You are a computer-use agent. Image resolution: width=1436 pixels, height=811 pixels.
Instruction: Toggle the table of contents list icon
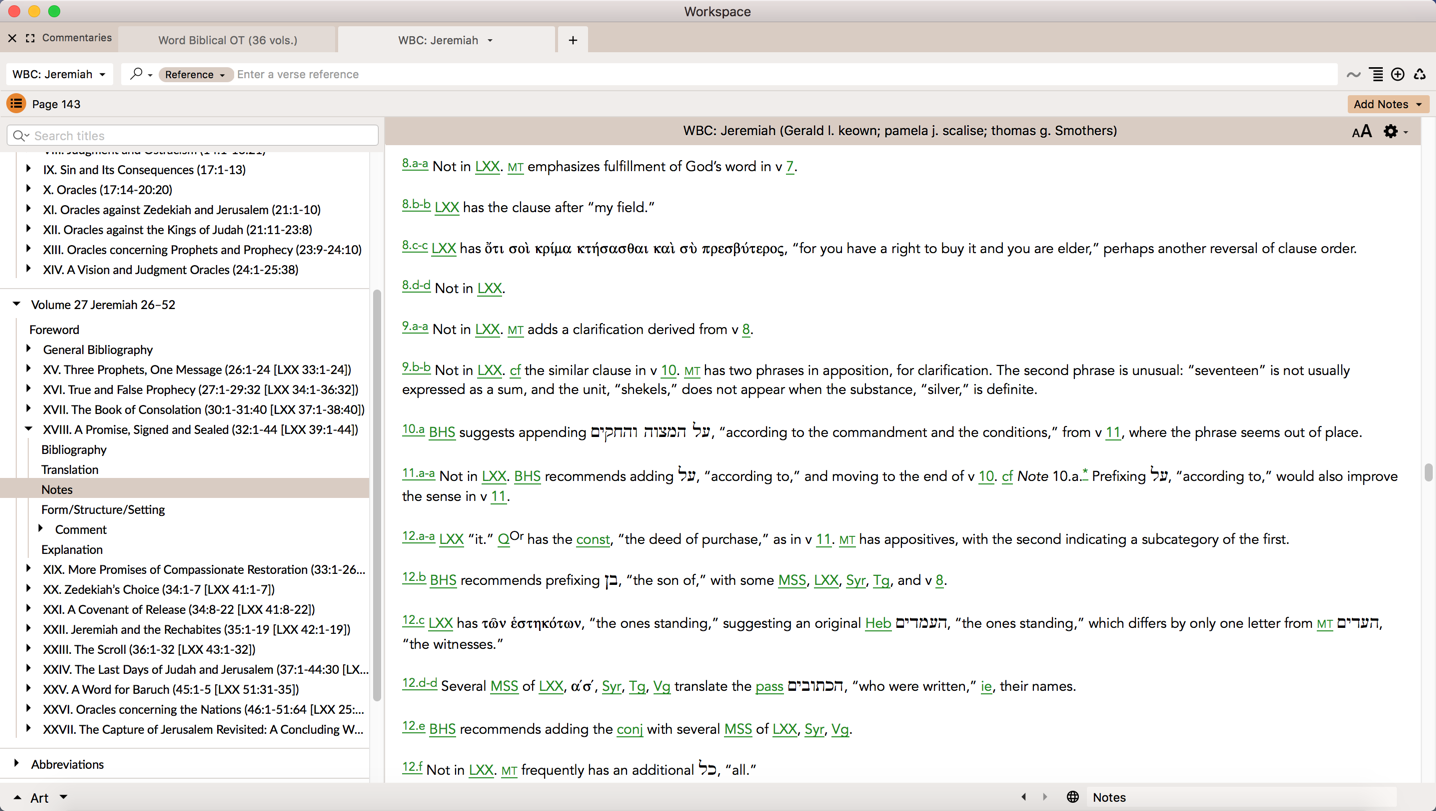[x=16, y=104]
